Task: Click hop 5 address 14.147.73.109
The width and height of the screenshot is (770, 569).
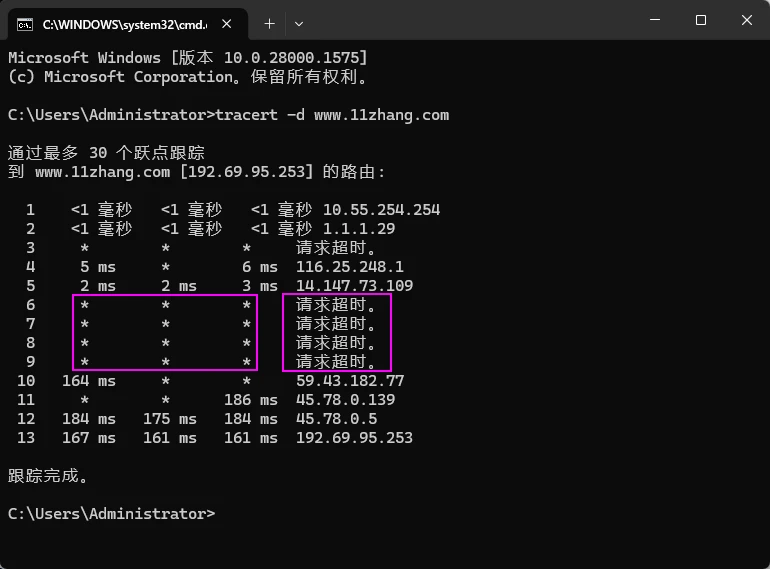Action: (354, 286)
